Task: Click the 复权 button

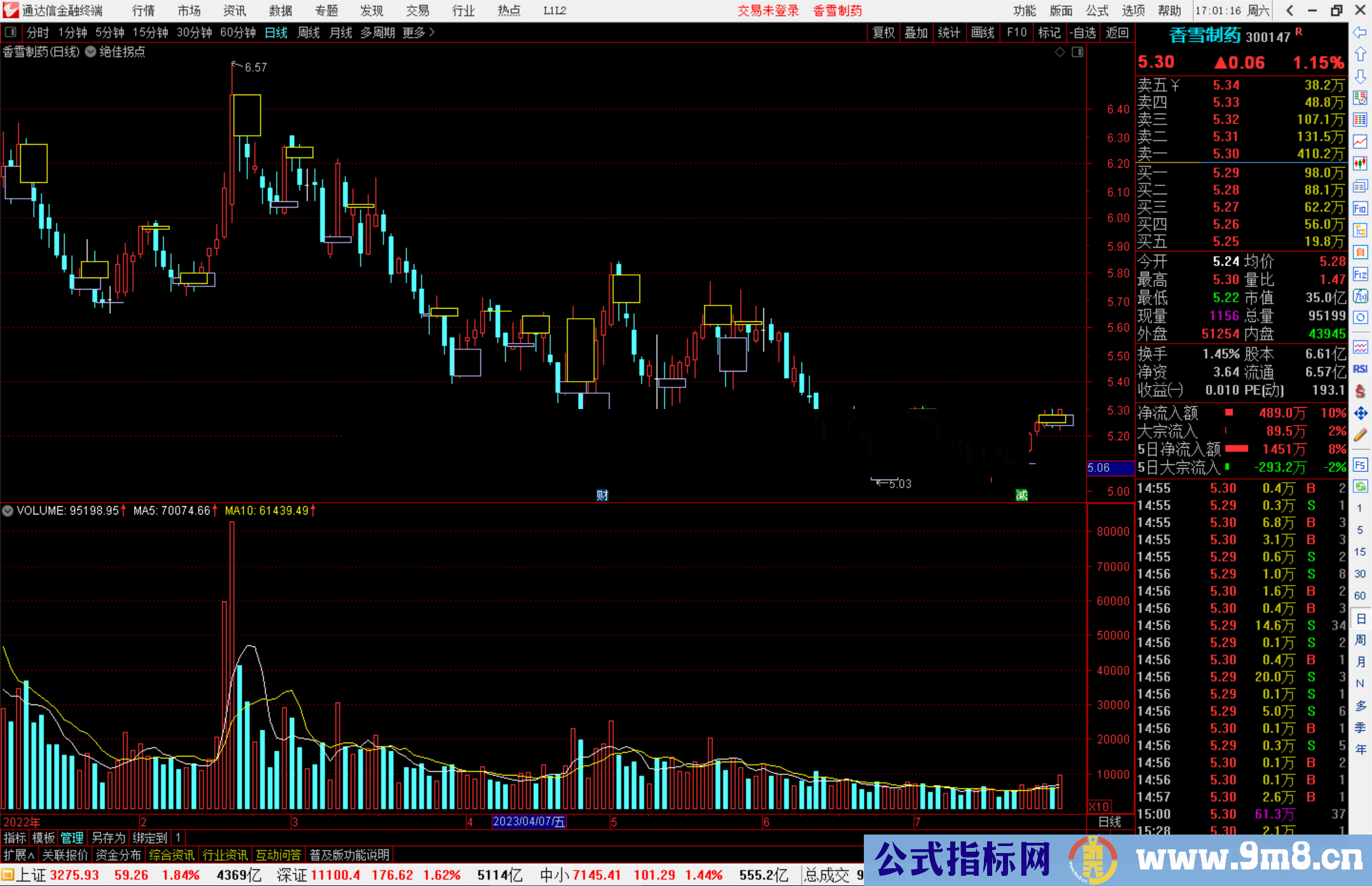Action: click(x=883, y=32)
